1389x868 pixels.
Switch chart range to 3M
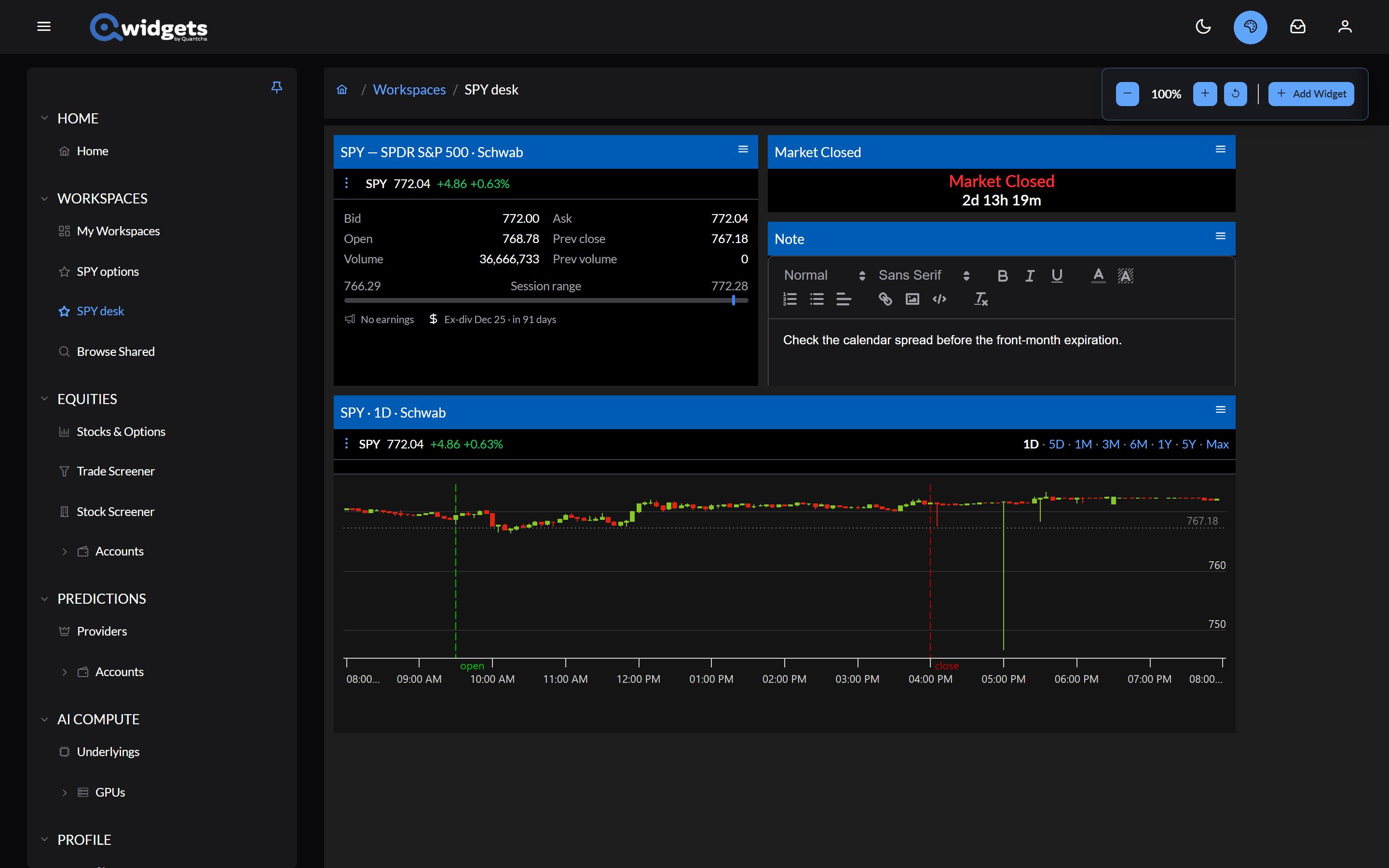point(1111,444)
